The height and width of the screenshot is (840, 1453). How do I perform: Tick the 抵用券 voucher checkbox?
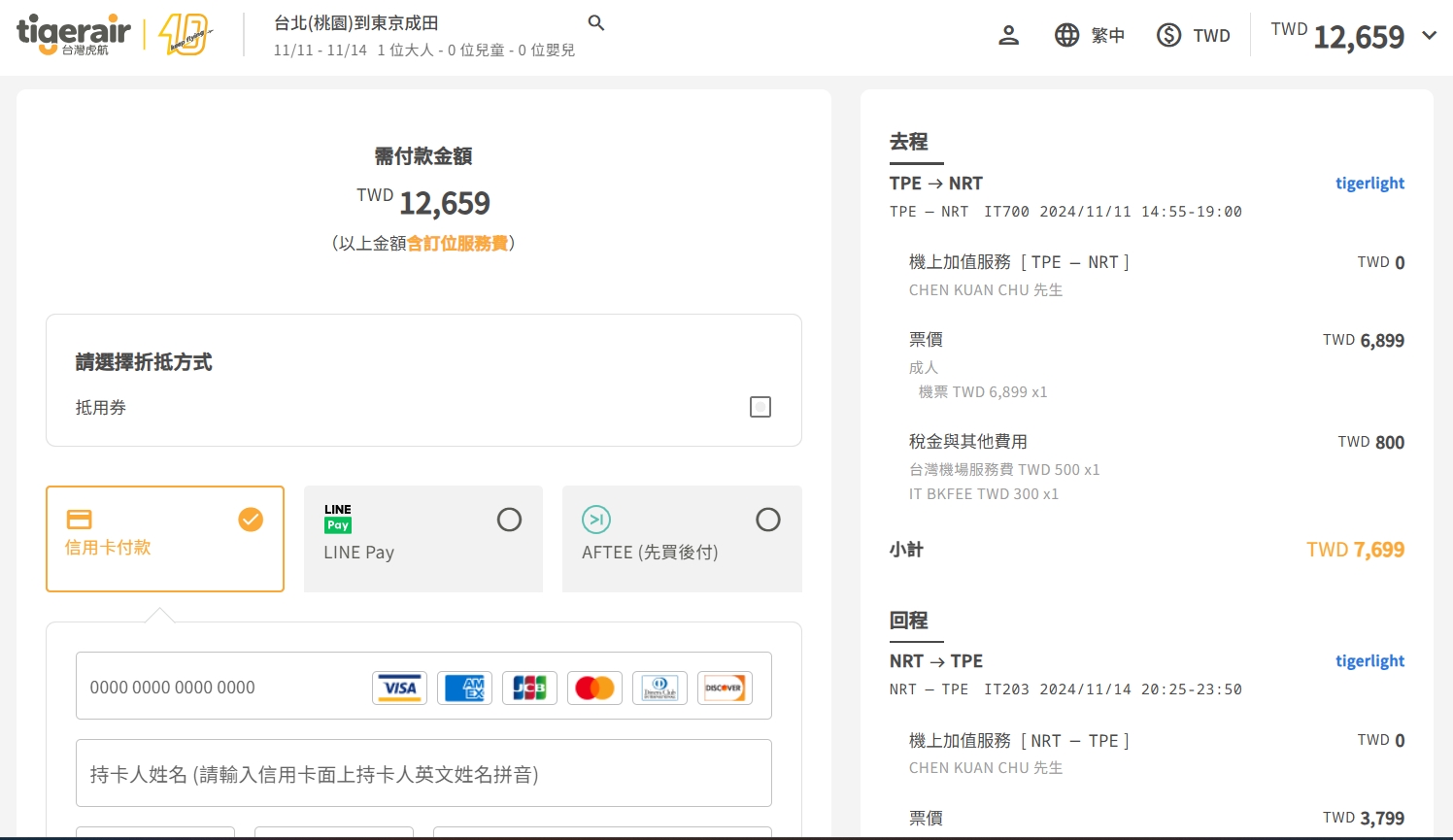coord(760,407)
